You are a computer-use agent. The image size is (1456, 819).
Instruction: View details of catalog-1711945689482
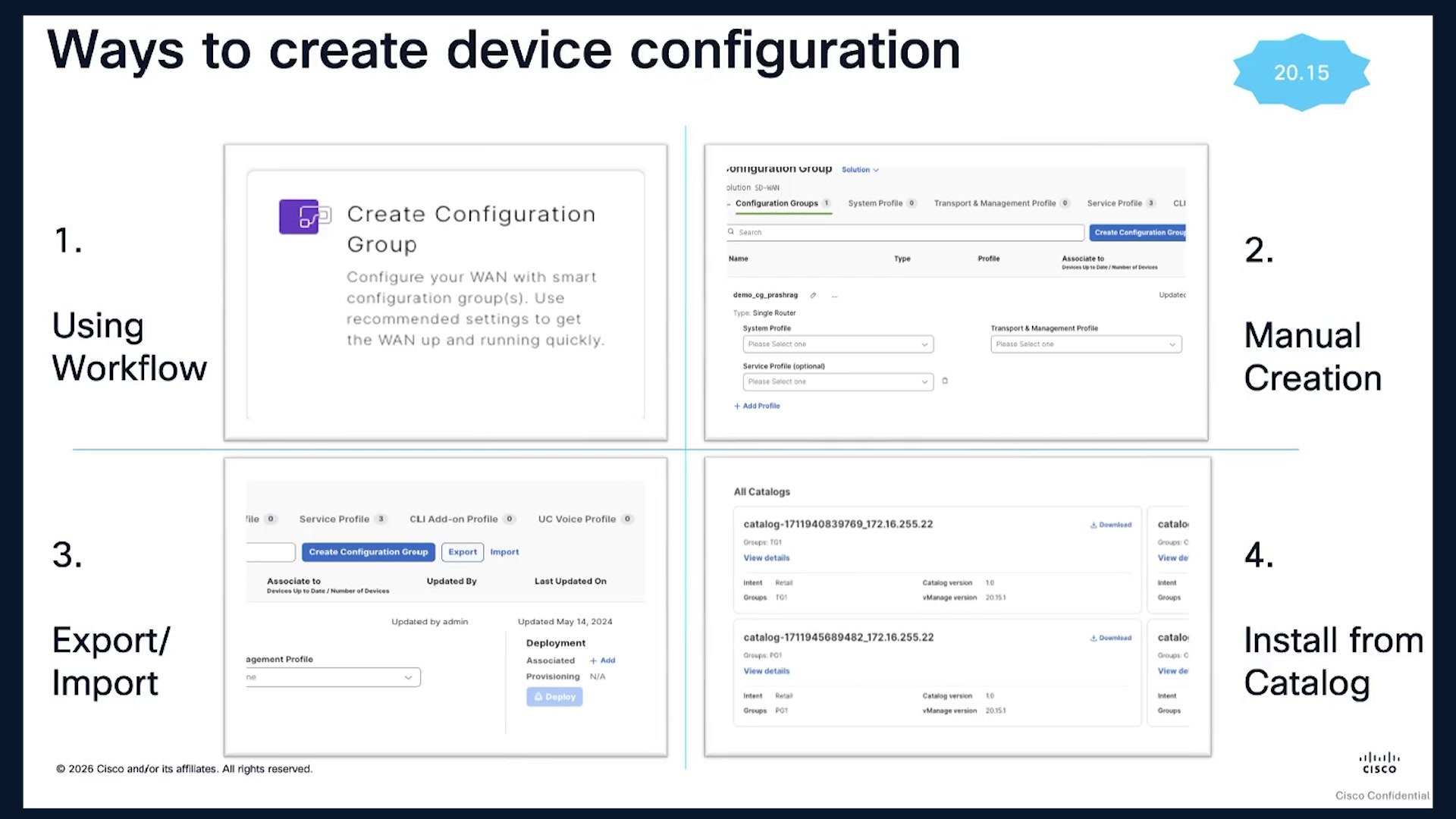[x=766, y=671]
